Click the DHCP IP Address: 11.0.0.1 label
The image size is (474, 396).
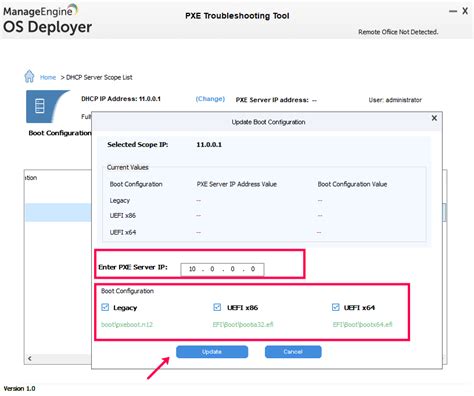121,99
